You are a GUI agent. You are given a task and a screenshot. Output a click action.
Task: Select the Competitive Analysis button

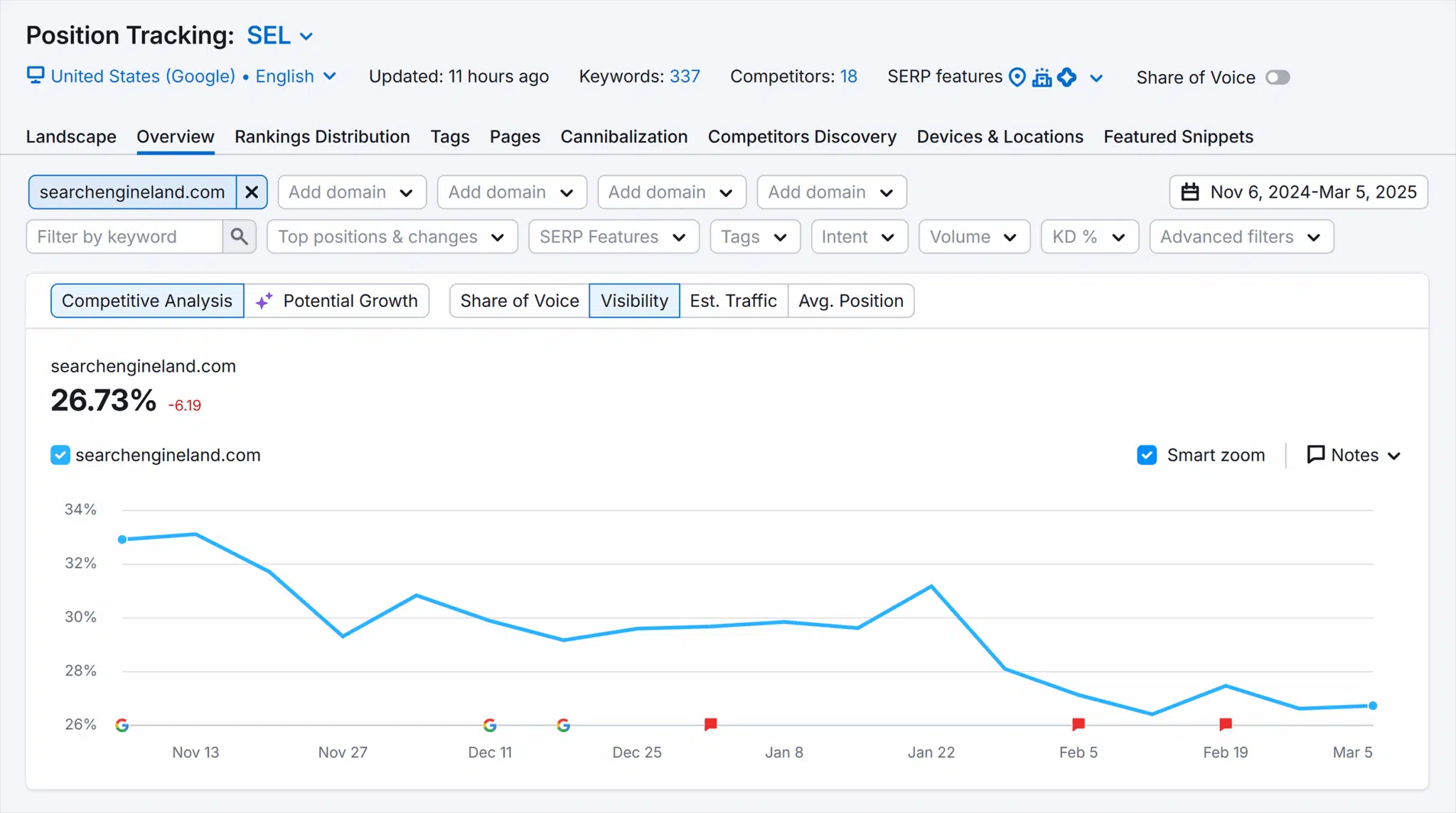pos(147,301)
